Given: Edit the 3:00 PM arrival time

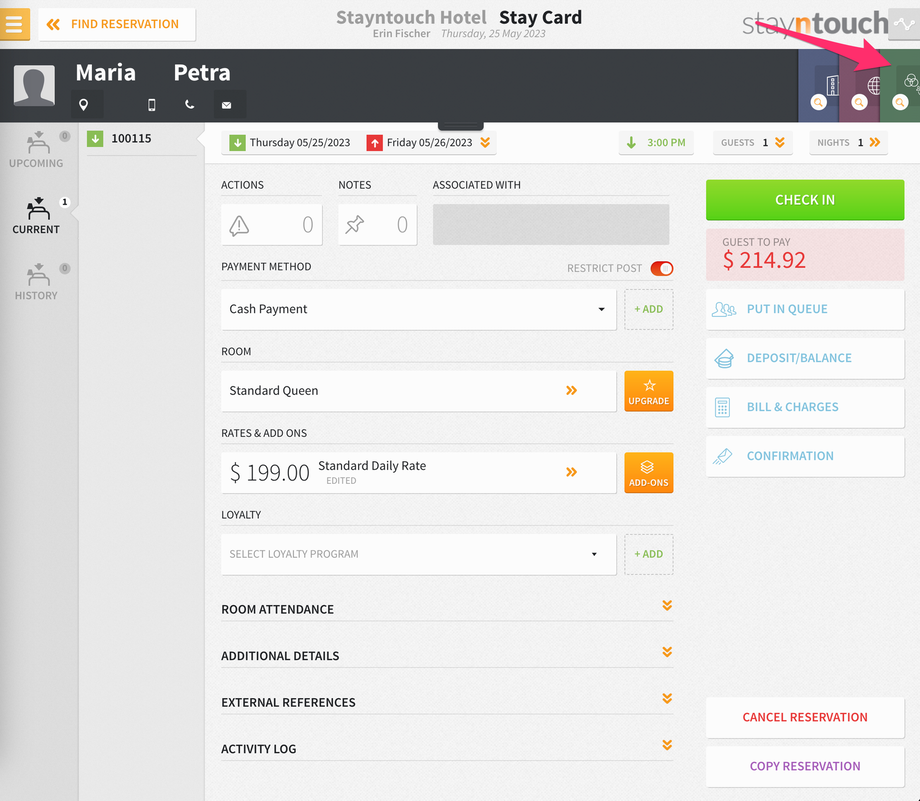Looking at the screenshot, I should (656, 143).
